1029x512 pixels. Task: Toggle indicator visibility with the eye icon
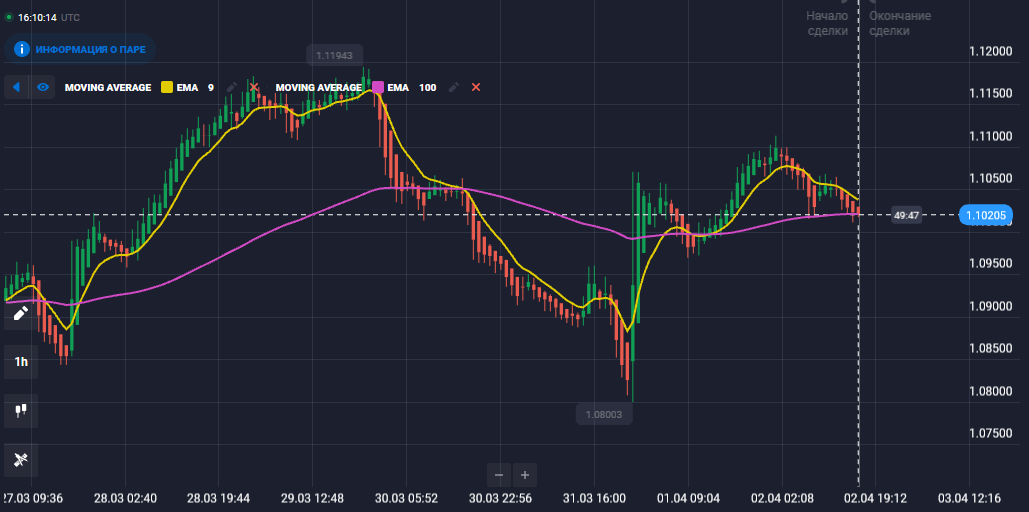point(43,88)
